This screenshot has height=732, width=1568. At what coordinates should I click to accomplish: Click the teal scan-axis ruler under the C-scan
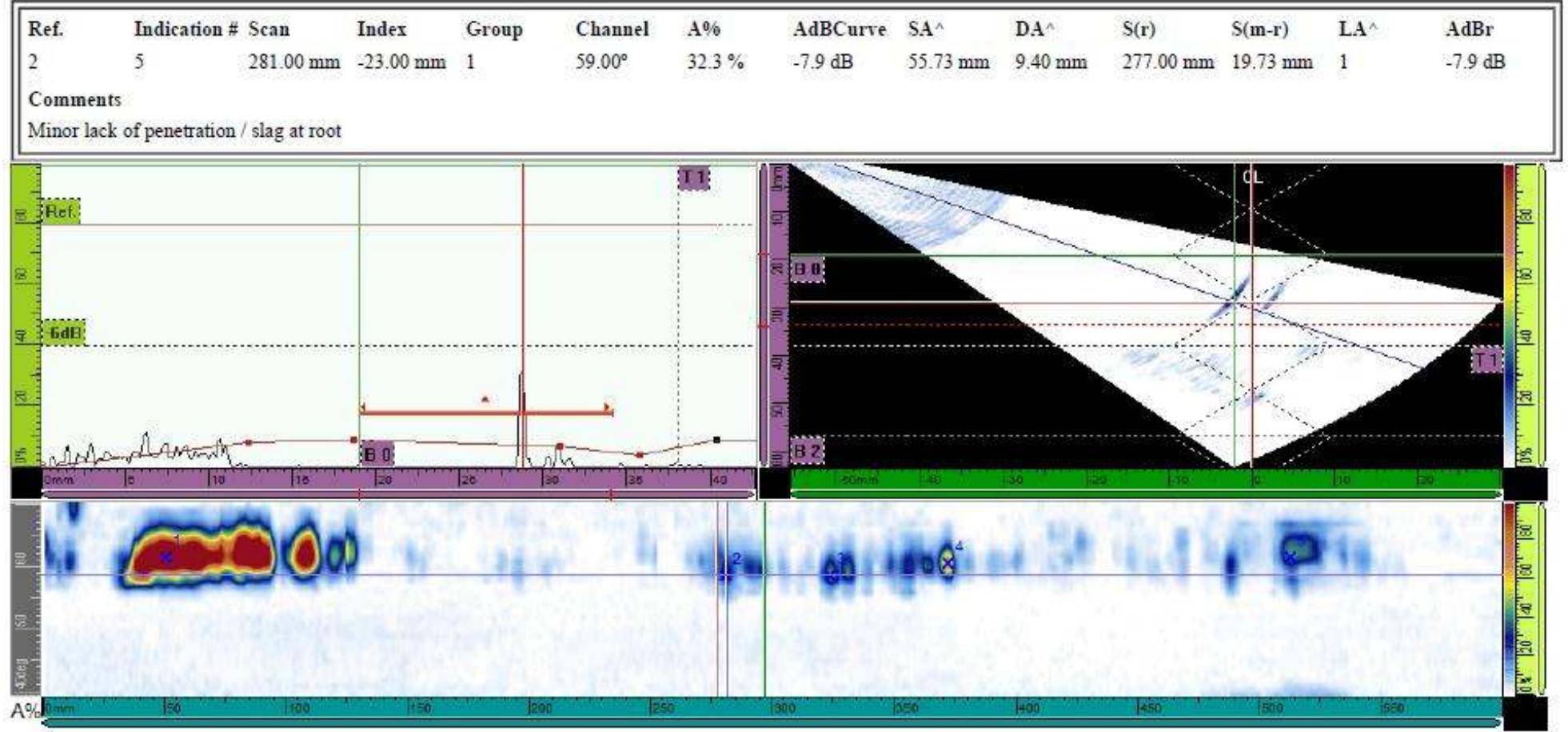(772, 709)
